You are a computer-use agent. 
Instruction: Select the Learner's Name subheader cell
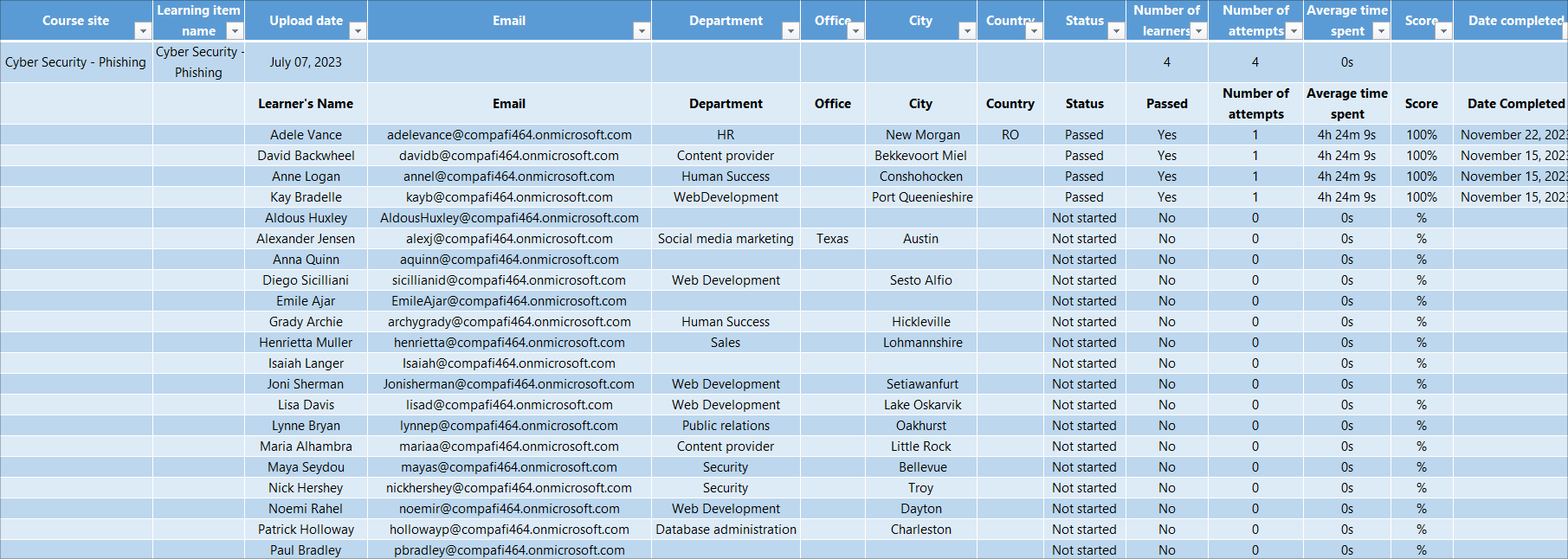coord(306,104)
